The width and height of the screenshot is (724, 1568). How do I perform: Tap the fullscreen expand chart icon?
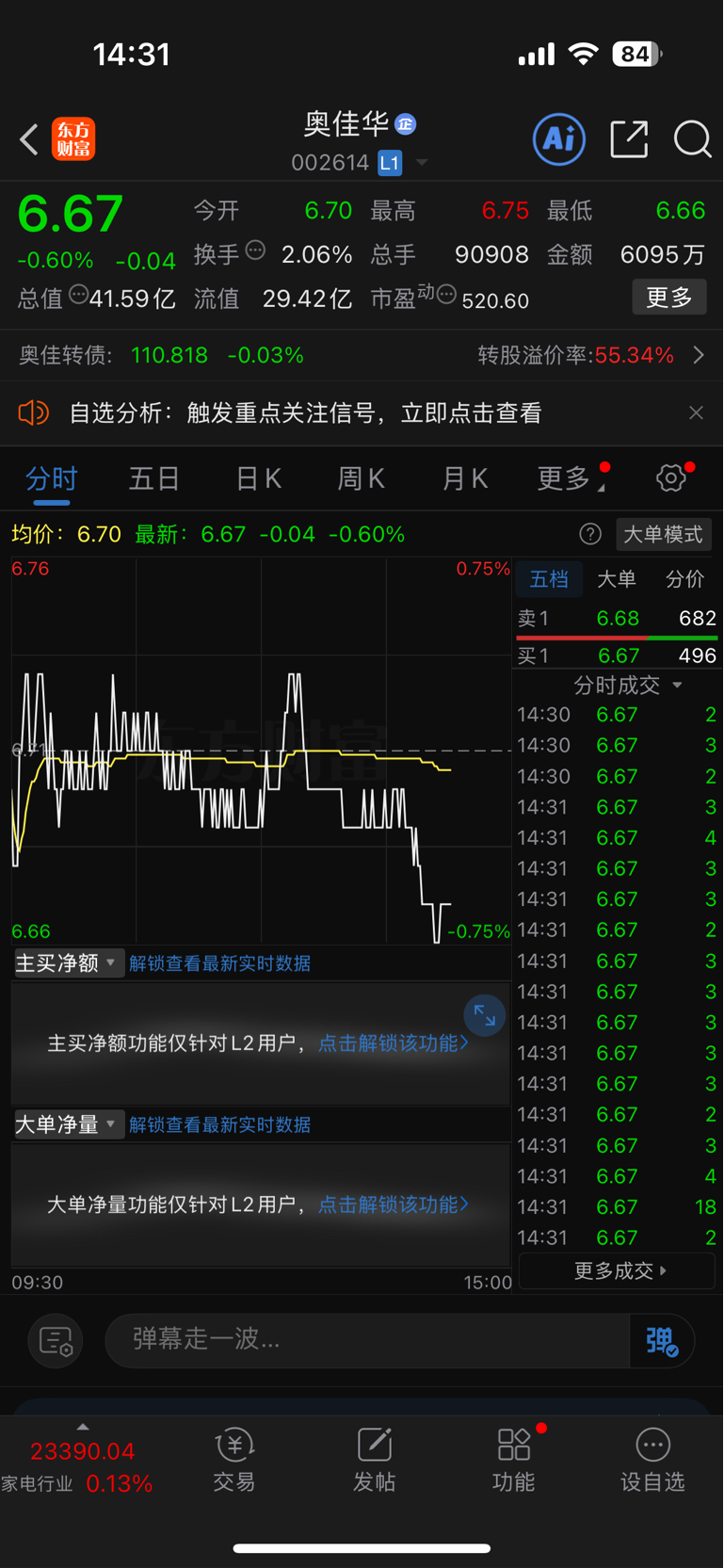pyautogui.click(x=485, y=1015)
